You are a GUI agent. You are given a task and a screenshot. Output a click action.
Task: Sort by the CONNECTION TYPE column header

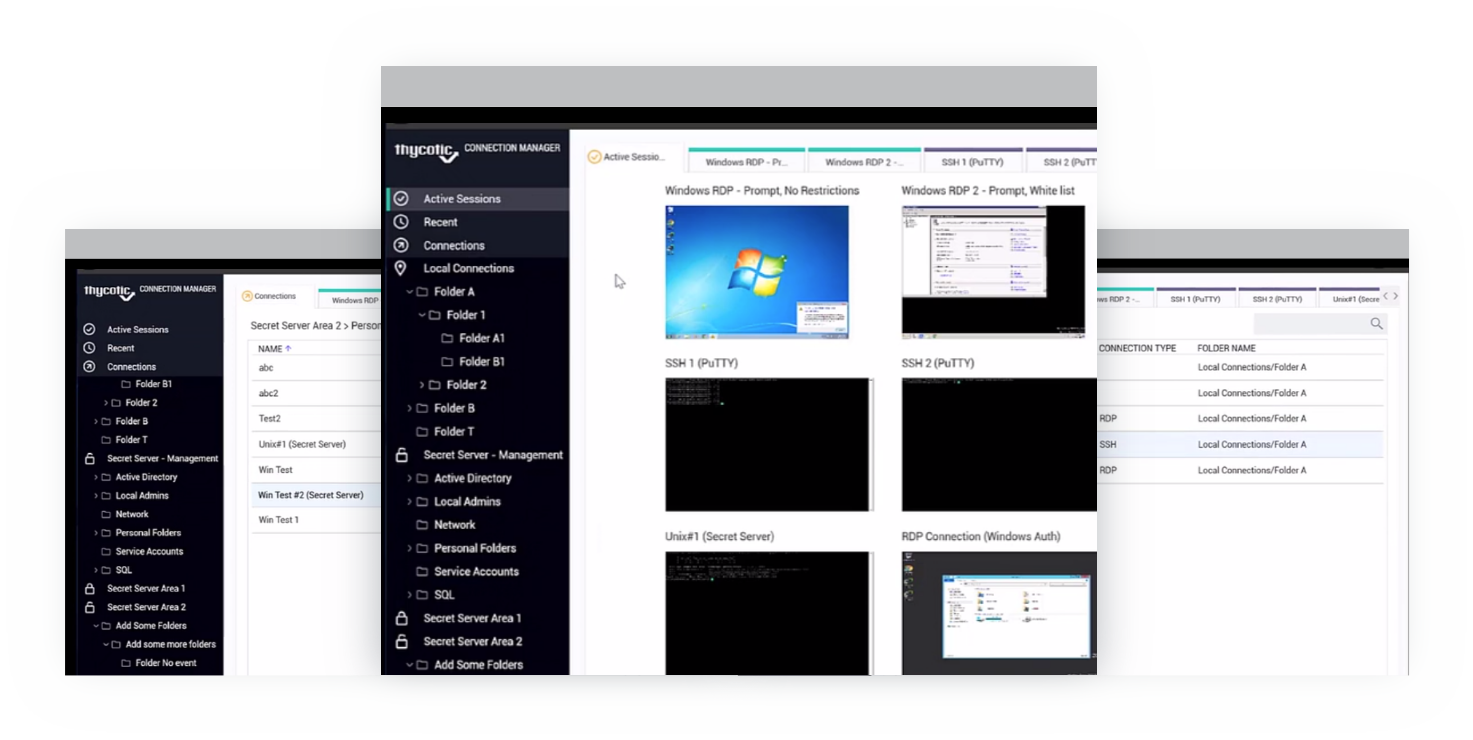click(1137, 348)
